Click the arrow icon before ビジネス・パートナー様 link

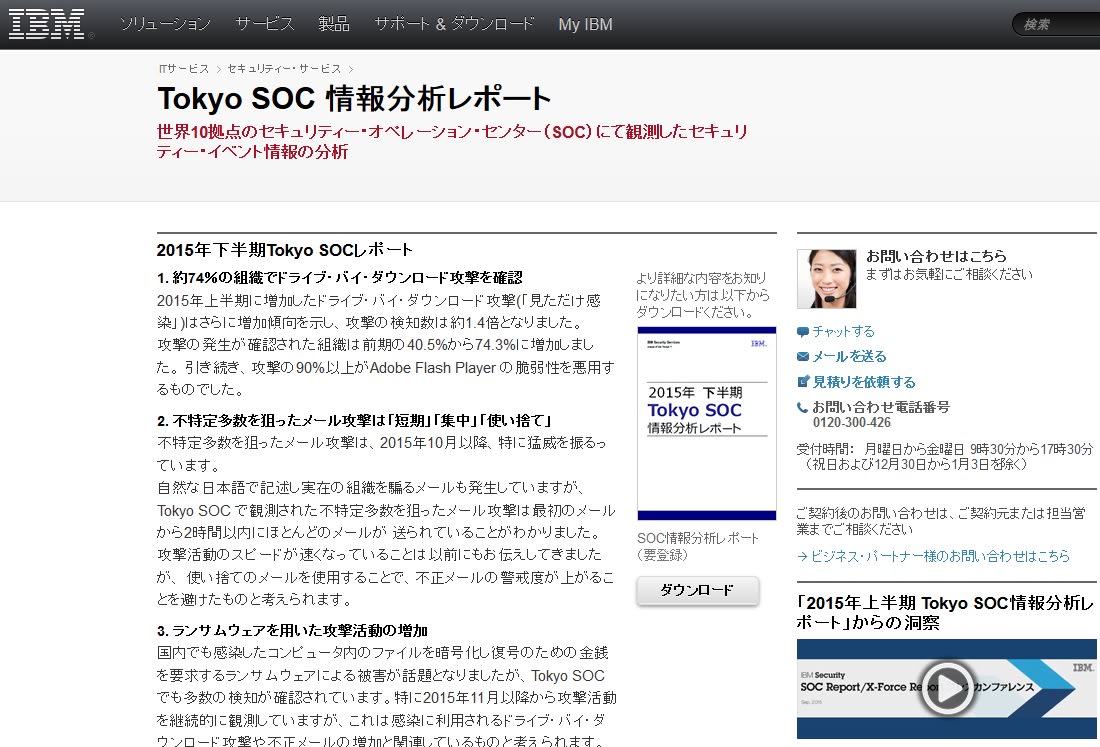pyautogui.click(x=802, y=557)
